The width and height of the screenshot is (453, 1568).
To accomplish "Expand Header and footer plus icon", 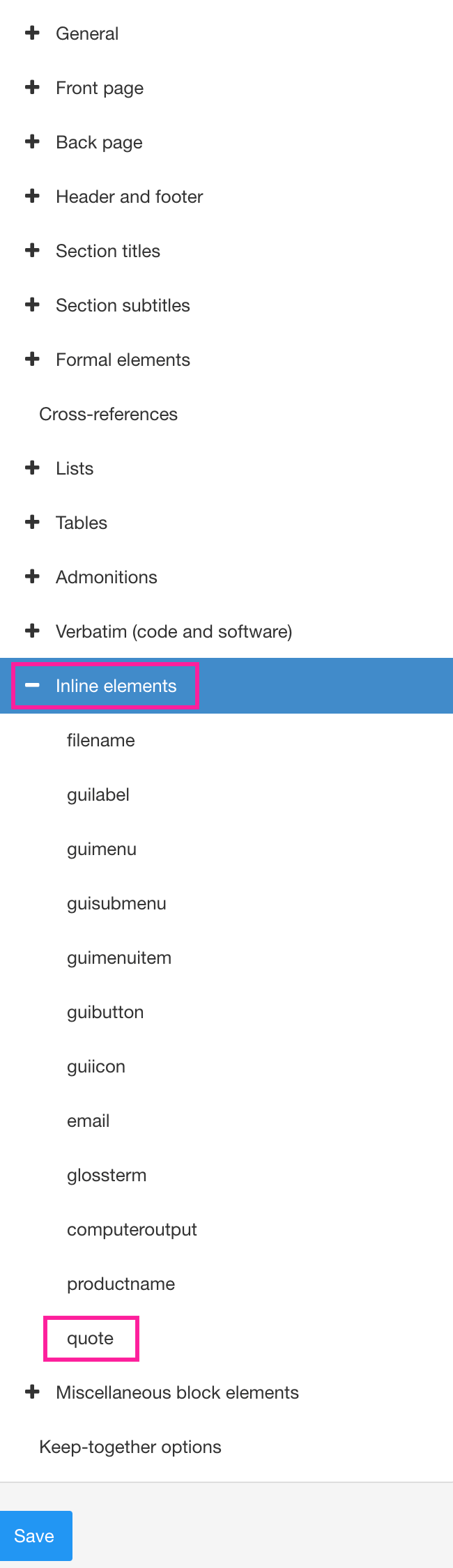I will 32,196.
